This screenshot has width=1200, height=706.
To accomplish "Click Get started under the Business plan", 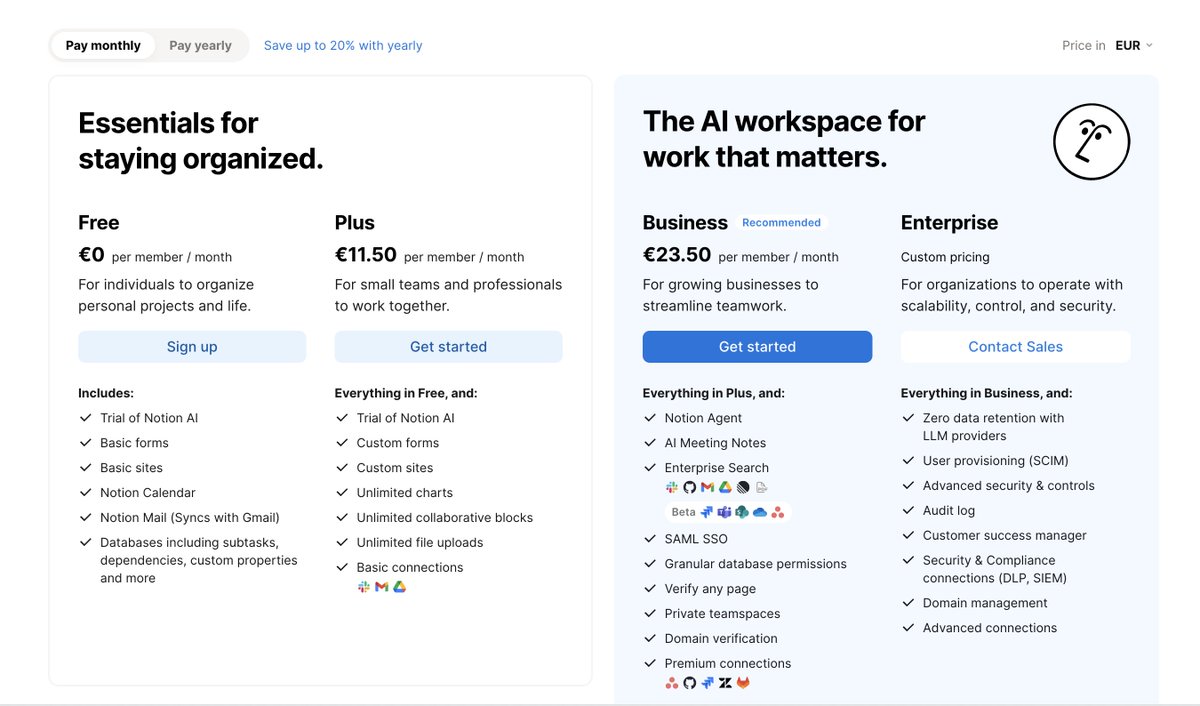I will point(757,347).
